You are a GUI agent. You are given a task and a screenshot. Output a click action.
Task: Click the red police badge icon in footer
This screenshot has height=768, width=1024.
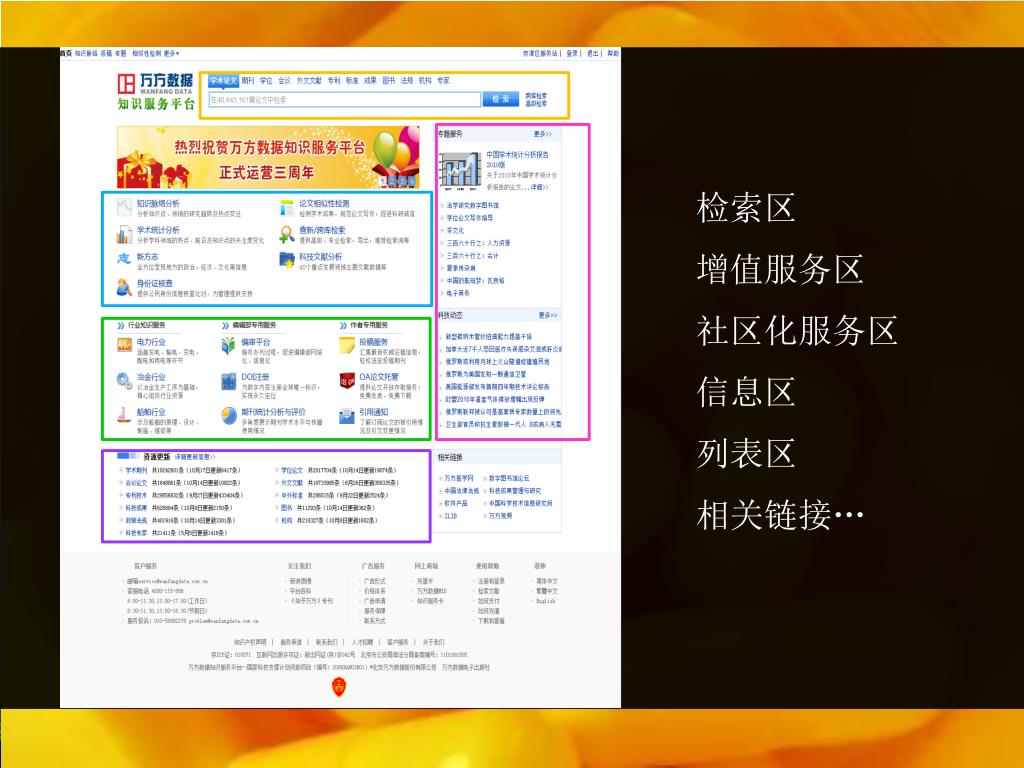point(339,686)
